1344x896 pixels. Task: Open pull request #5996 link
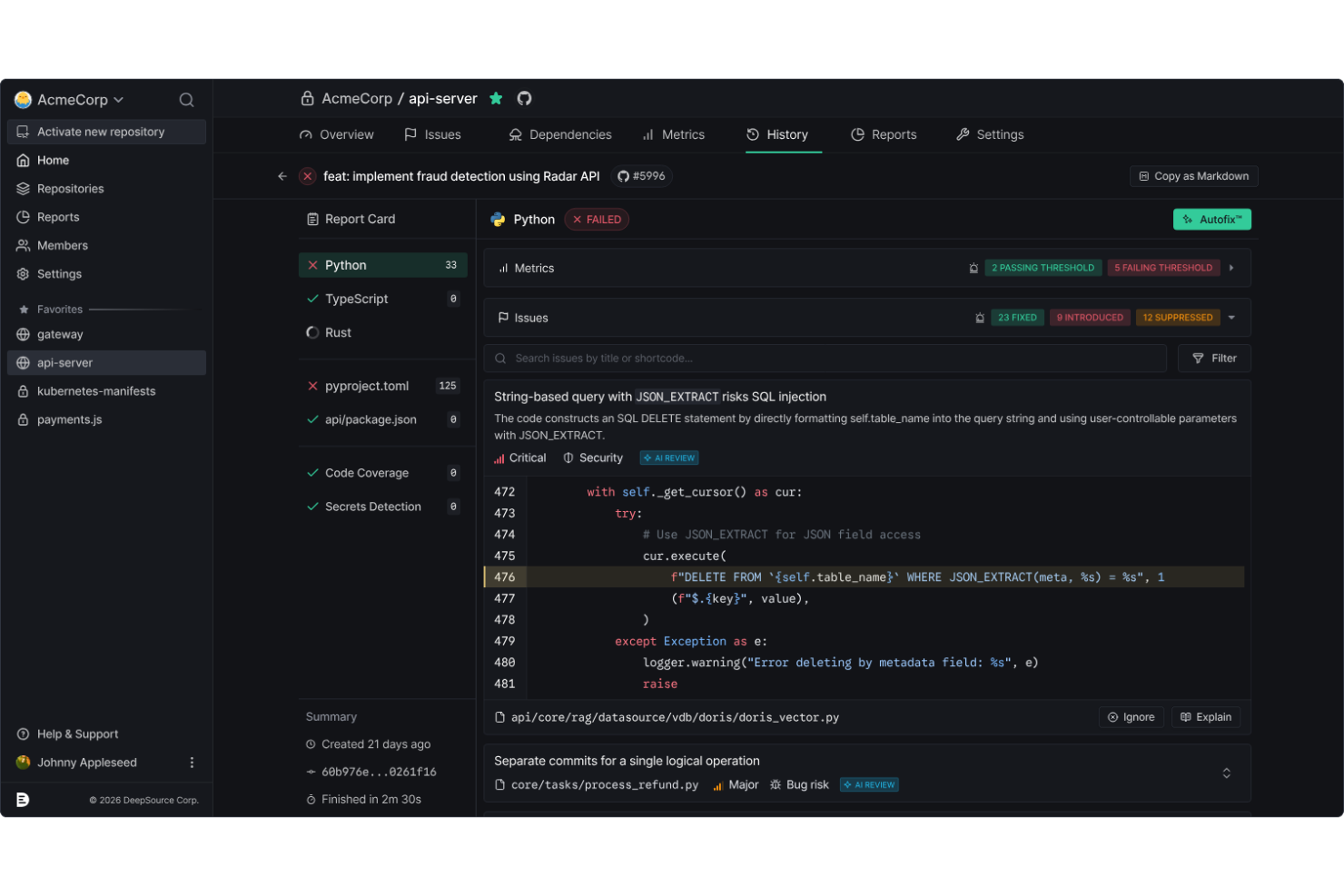(x=641, y=176)
